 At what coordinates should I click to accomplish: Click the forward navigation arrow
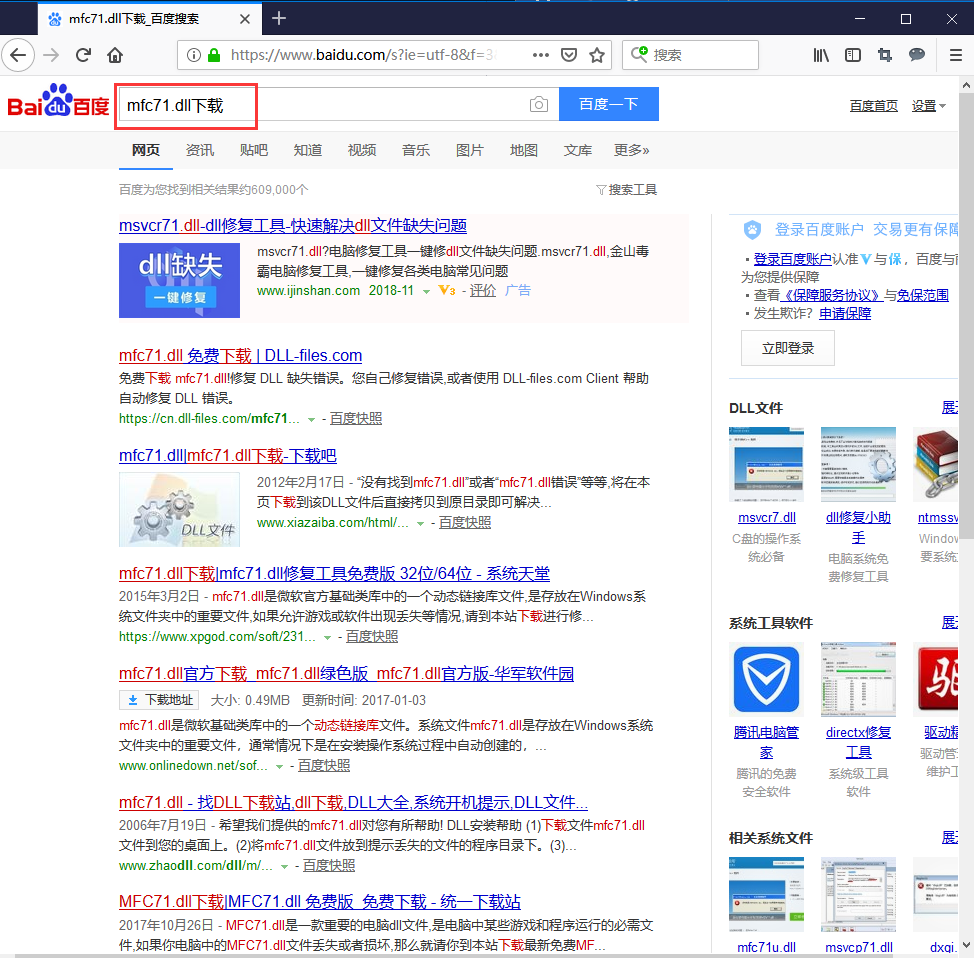click(51, 55)
